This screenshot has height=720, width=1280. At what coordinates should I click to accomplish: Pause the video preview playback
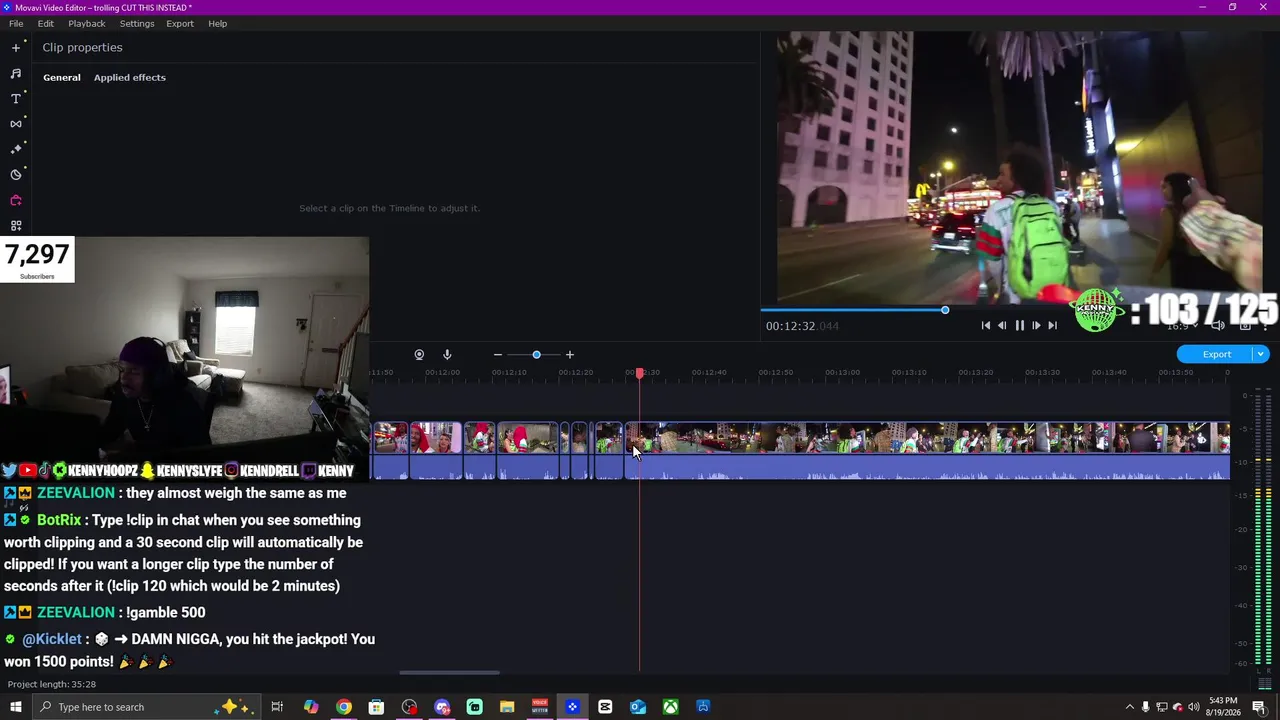coord(1019,325)
